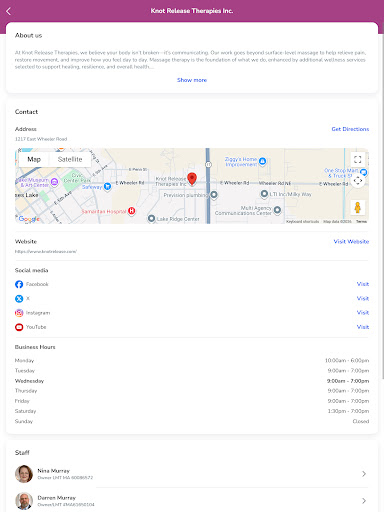Click the museum marker on the map
This screenshot has width=384, height=512.
(x=54, y=182)
